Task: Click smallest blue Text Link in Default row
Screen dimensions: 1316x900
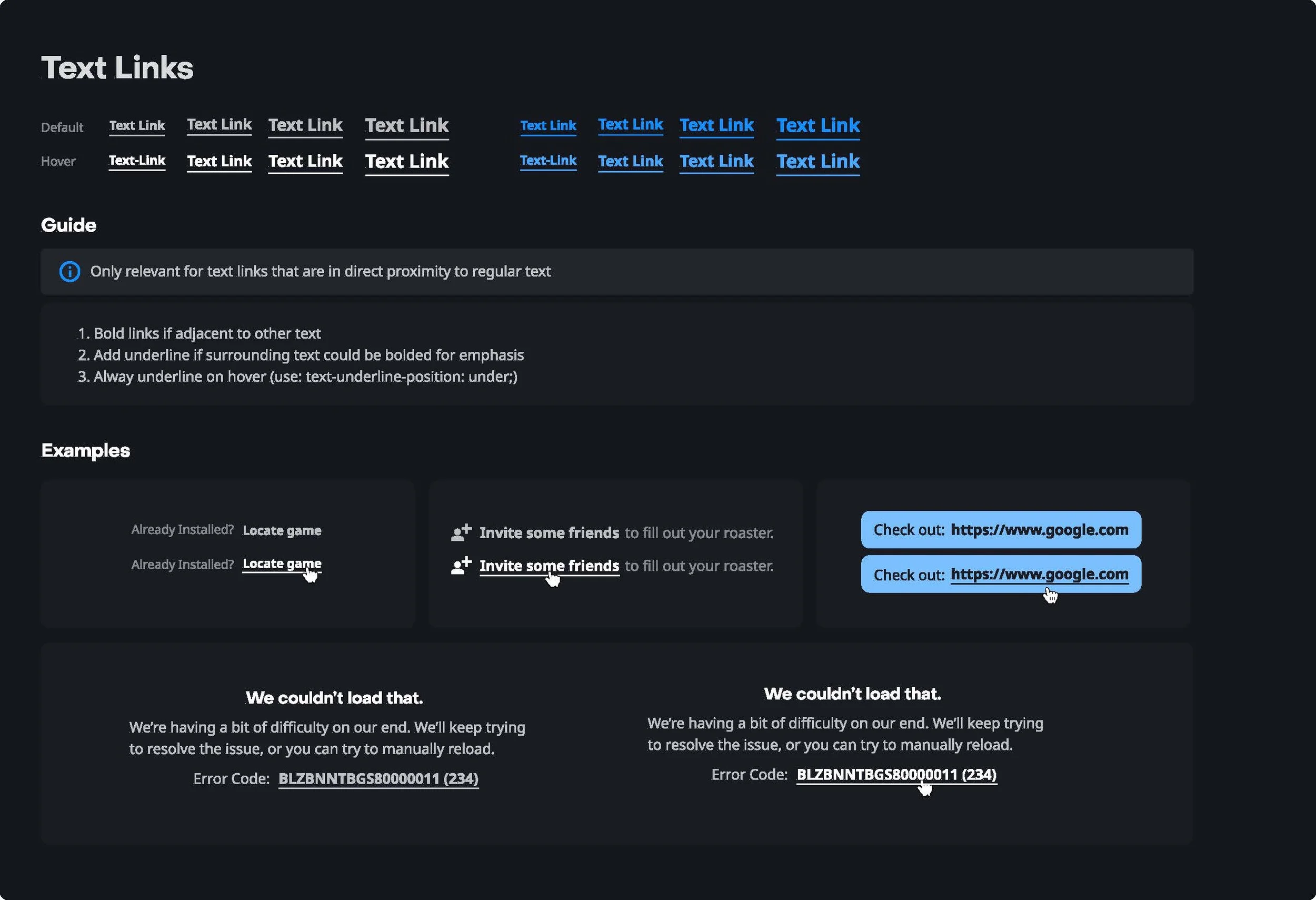Action: (x=547, y=126)
